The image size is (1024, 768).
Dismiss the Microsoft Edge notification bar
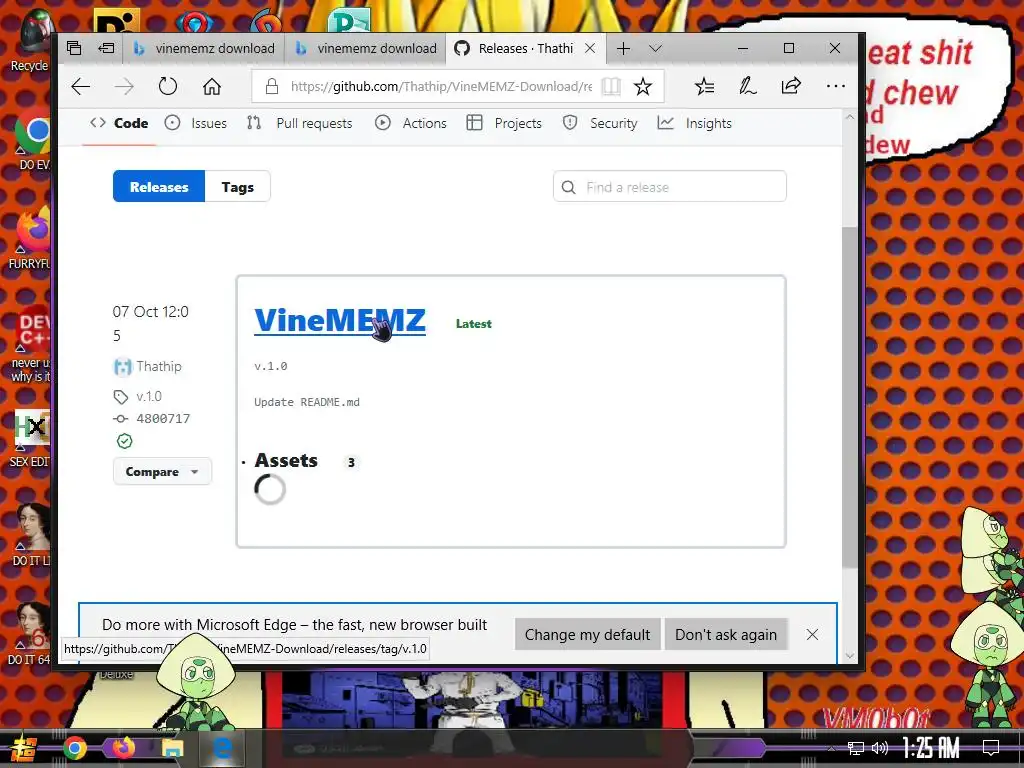812,635
